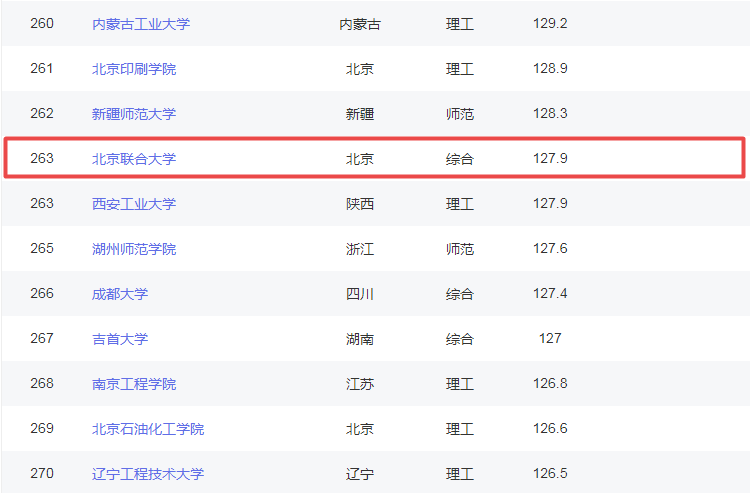Select 理工 type in 内蒙古工业大学 row

click(460, 24)
